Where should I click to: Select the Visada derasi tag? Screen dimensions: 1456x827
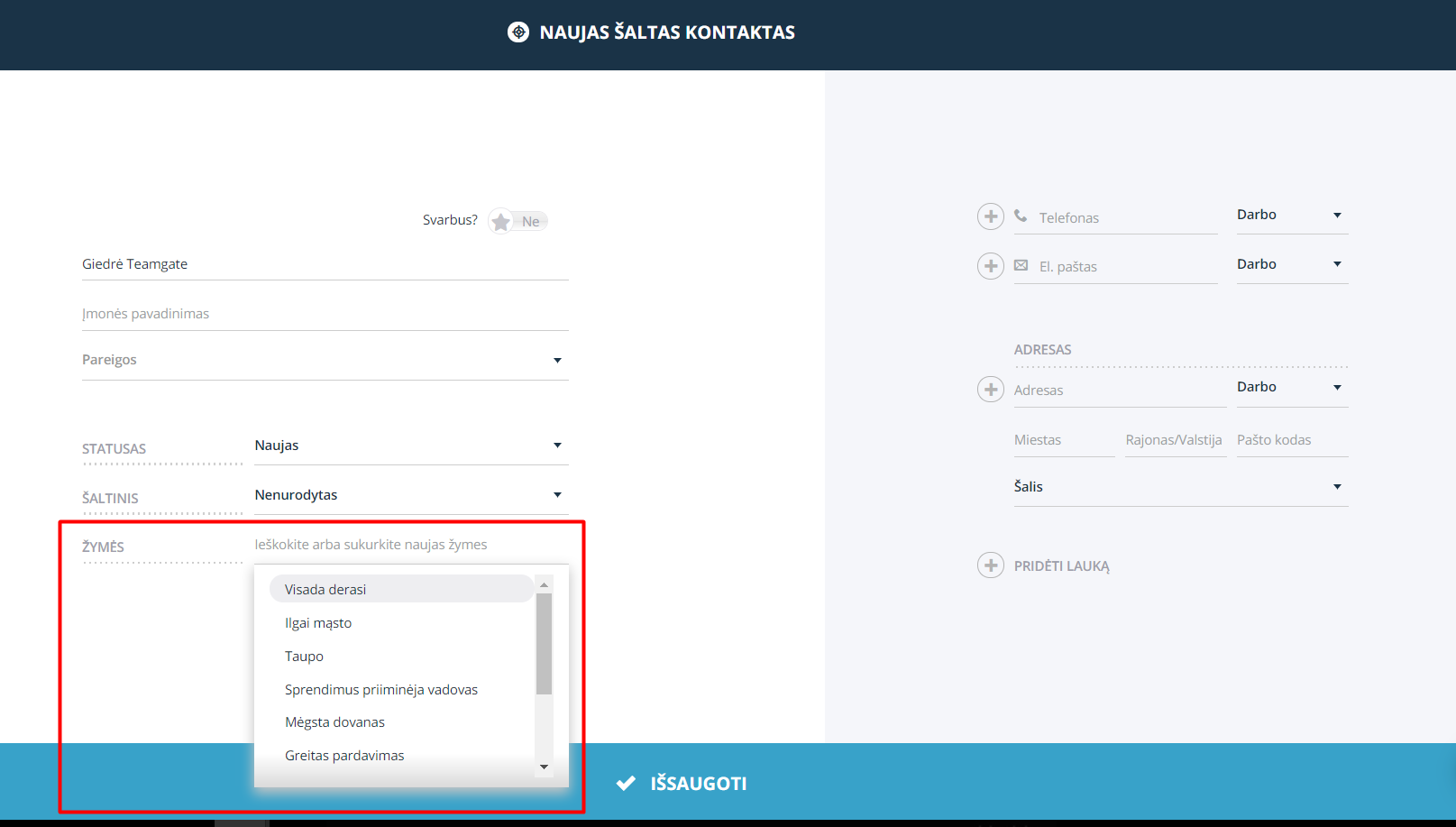pos(401,589)
